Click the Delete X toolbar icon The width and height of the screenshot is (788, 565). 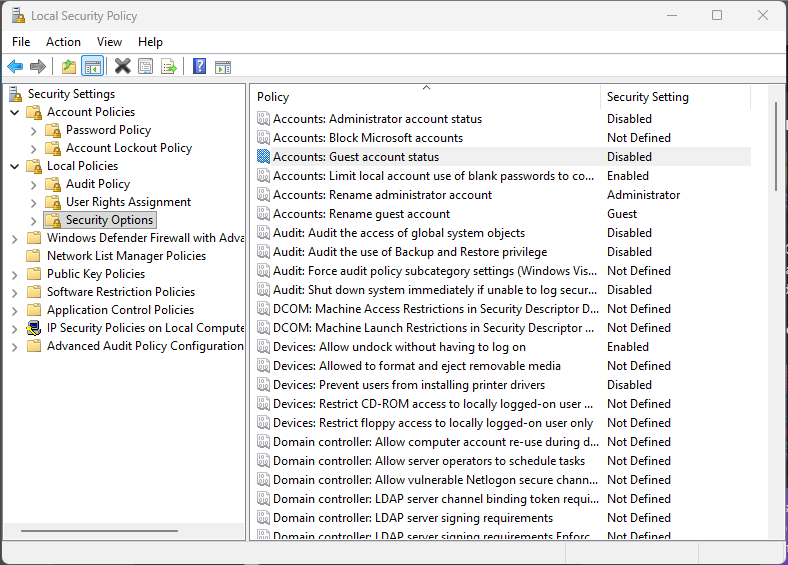(x=122, y=67)
